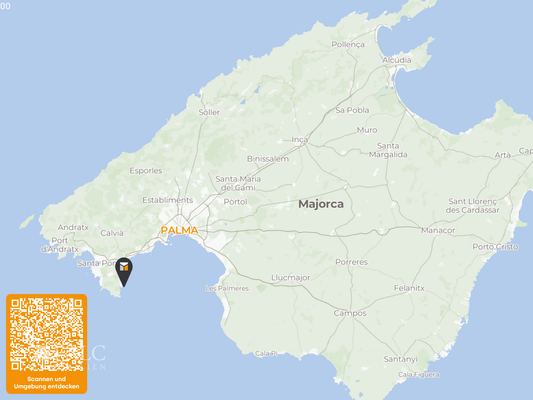
Task: Click the Artà town label
Action: click(x=502, y=155)
